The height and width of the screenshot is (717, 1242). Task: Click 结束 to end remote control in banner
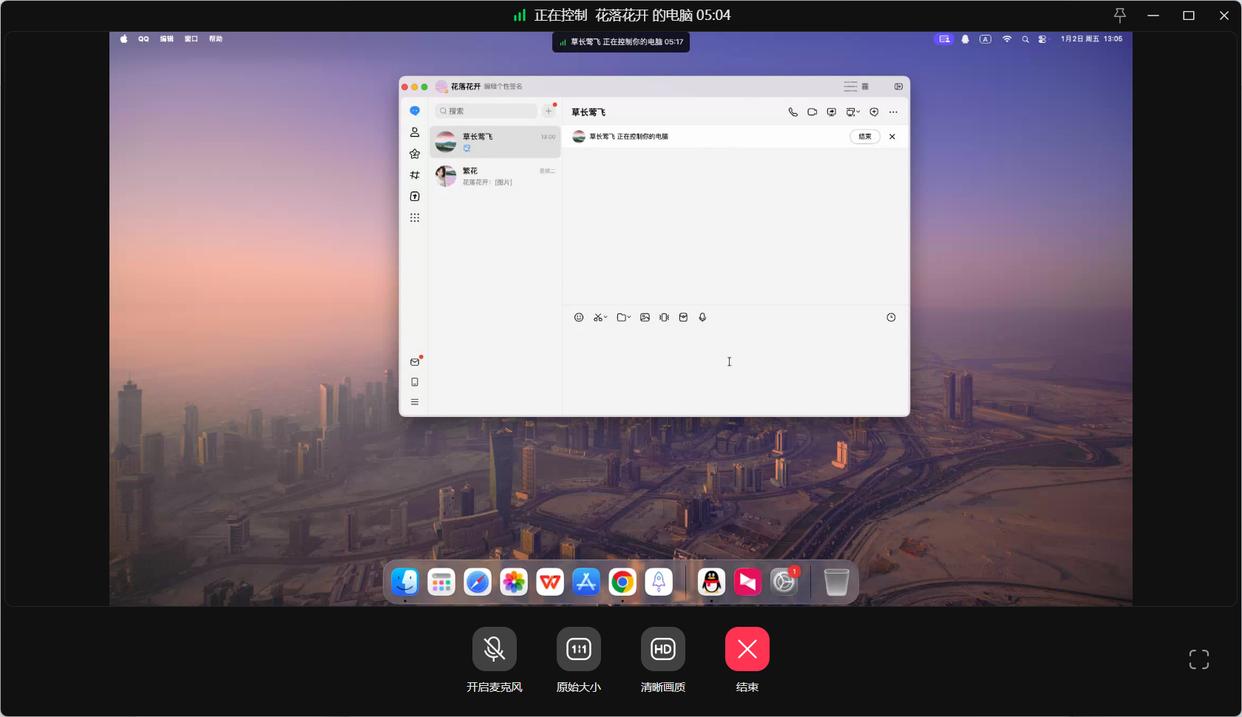(x=865, y=136)
